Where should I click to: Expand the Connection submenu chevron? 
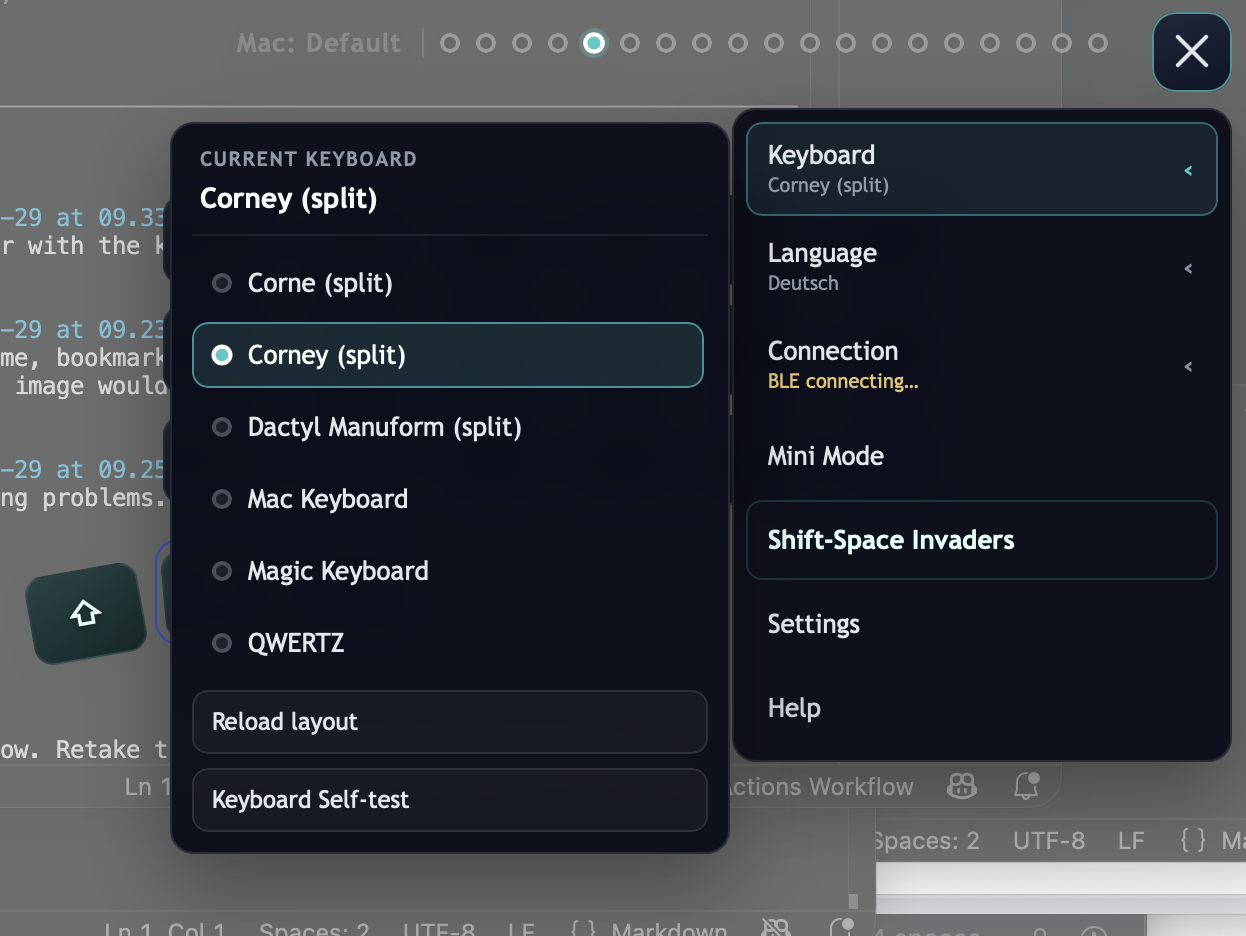click(x=1188, y=366)
